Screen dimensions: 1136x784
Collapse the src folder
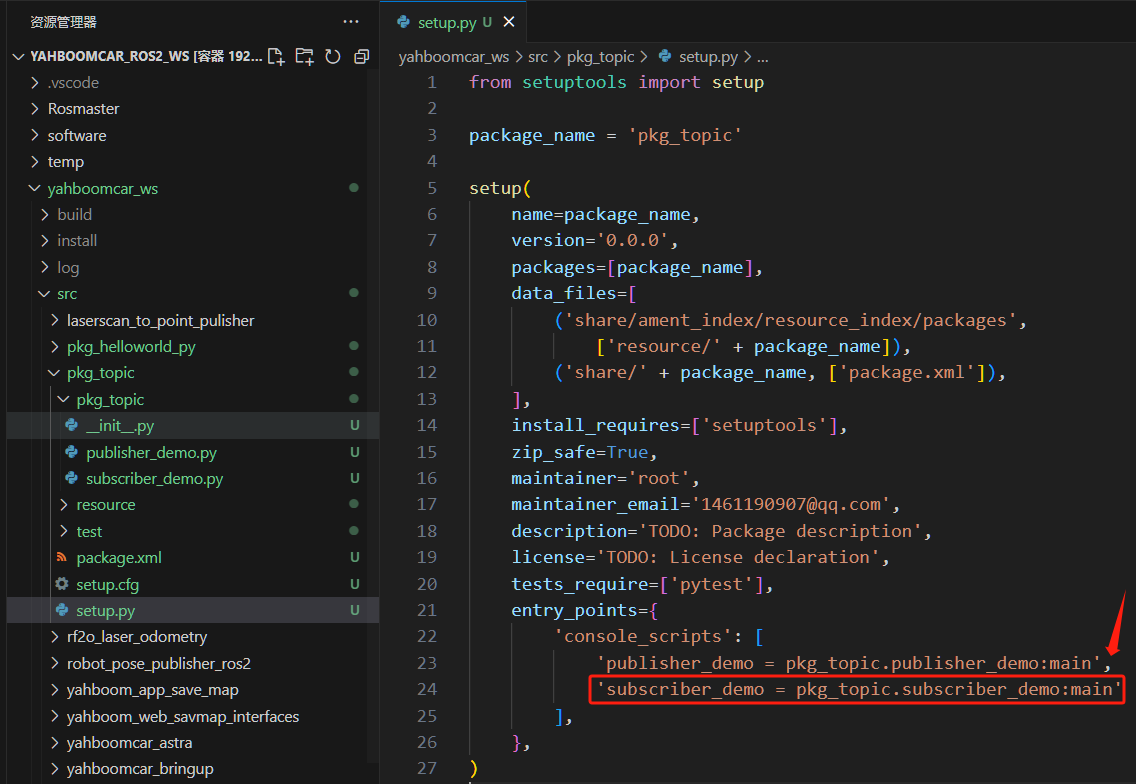click(x=66, y=294)
